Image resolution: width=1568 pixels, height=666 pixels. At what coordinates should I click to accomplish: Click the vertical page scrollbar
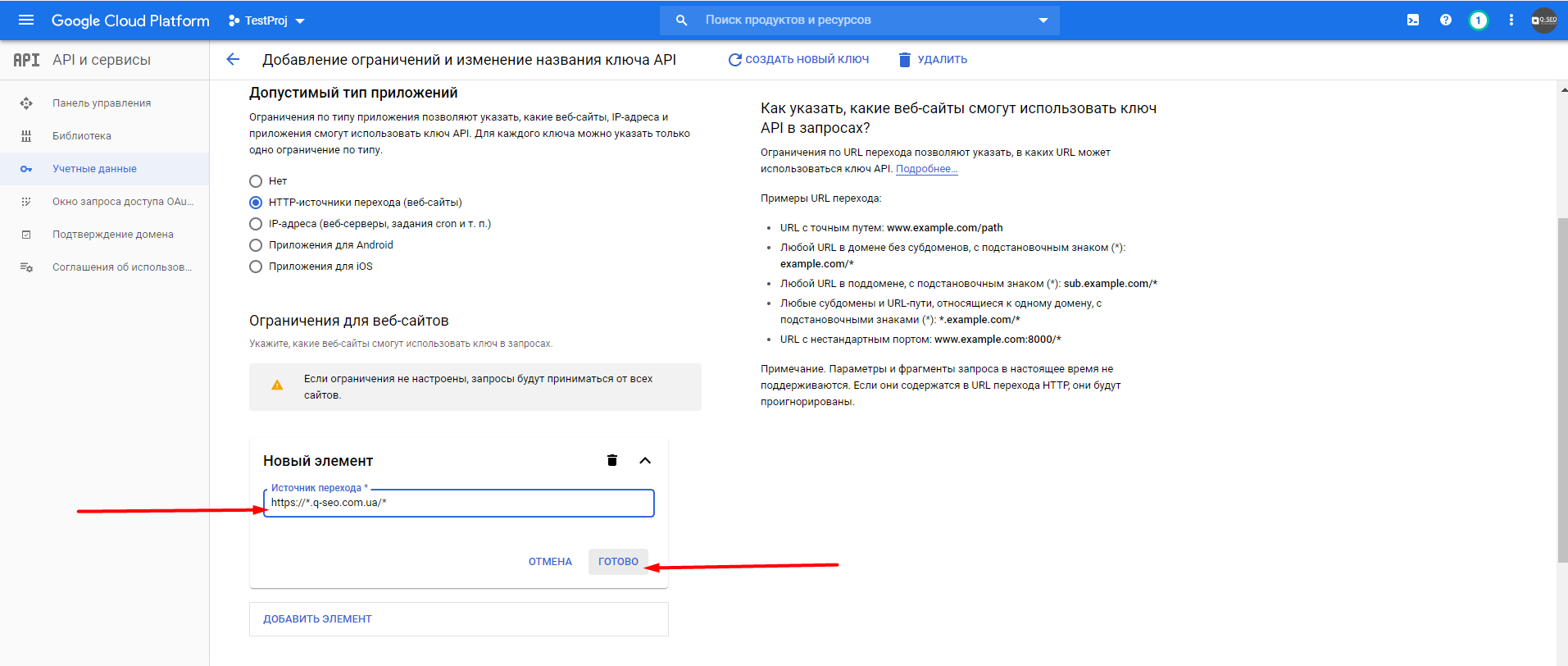tap(1562, 390)
